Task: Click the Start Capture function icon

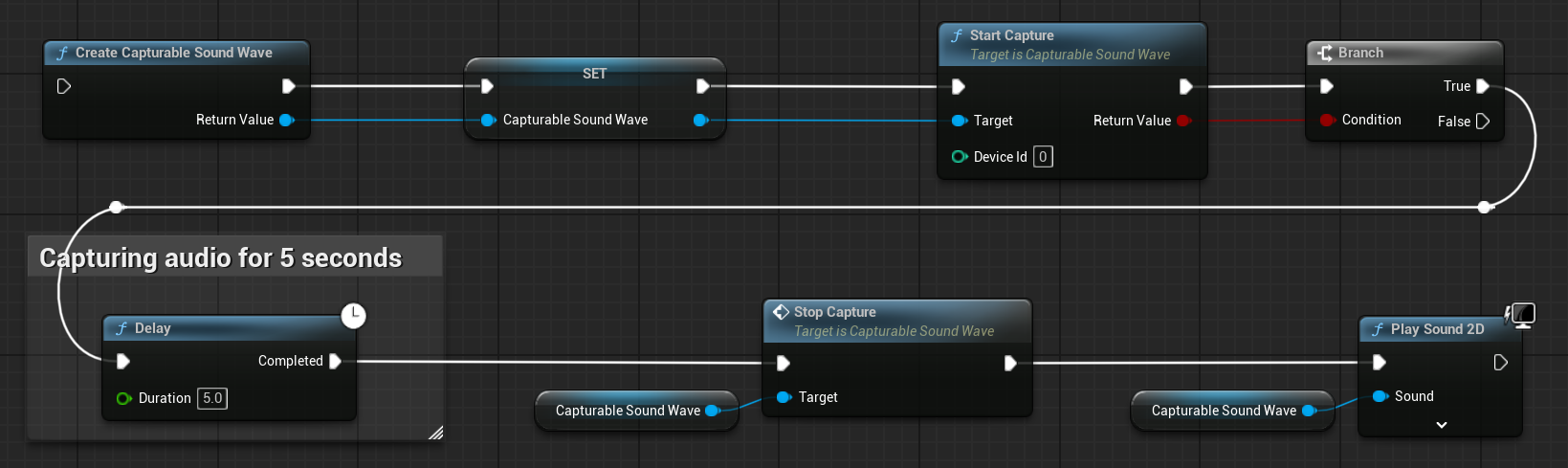Action: 957,35
